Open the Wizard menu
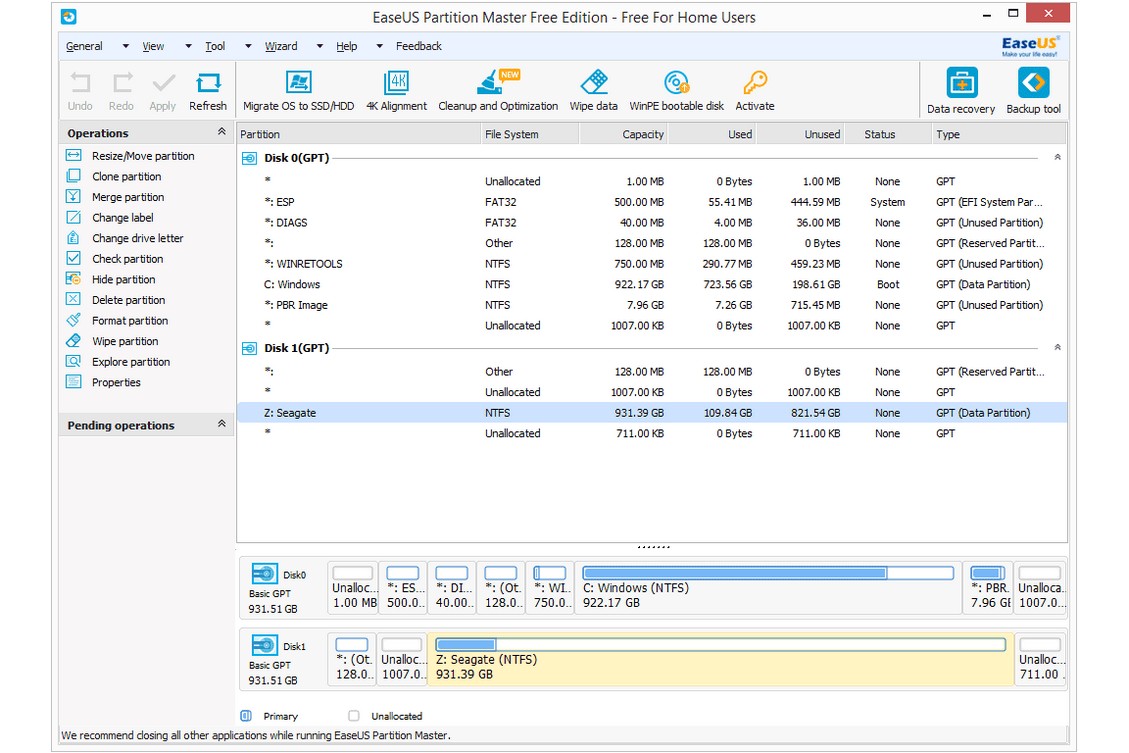 tap(281, 46)
